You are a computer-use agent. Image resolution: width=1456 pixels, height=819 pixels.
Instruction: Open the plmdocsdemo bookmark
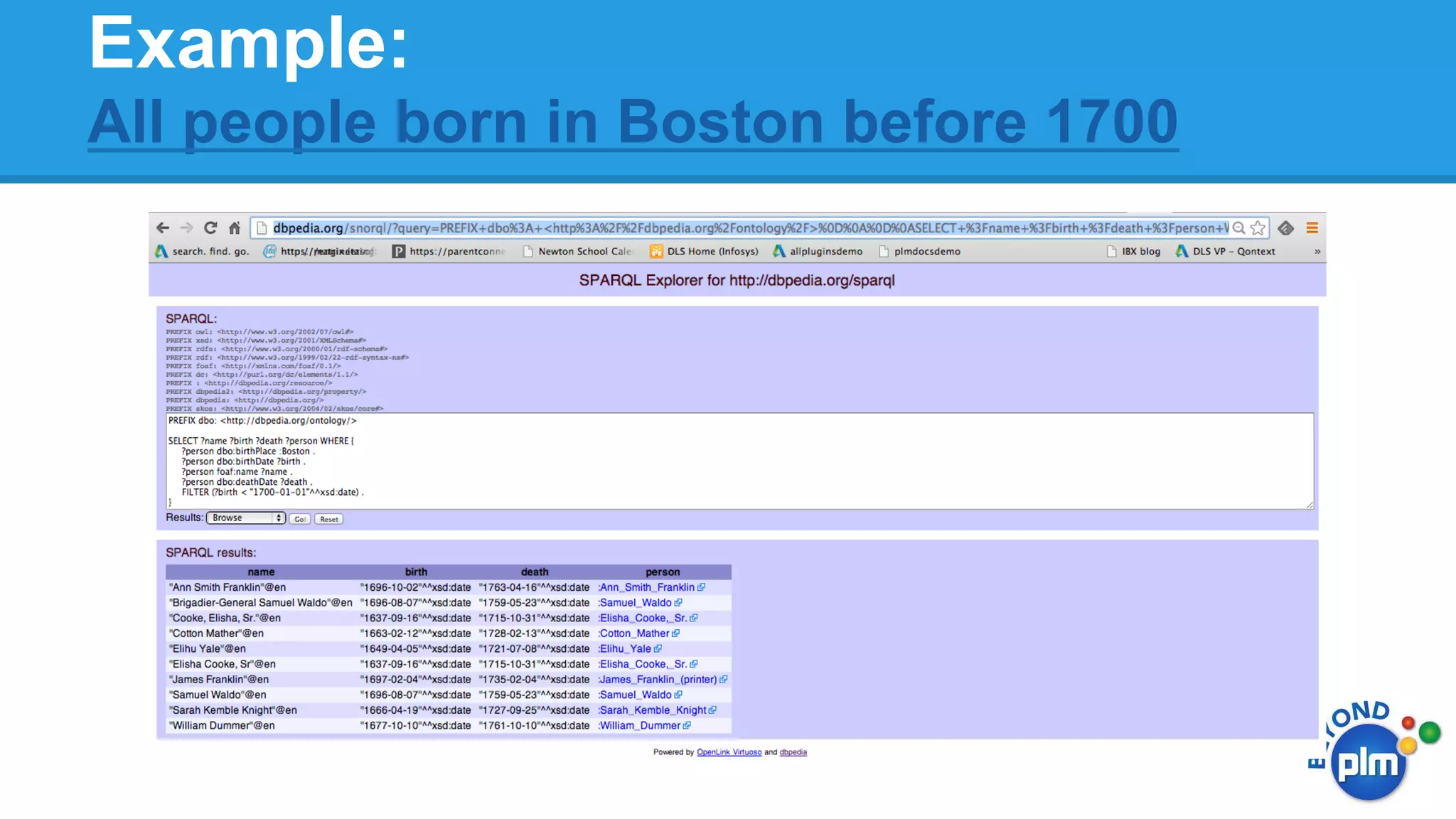920,251
